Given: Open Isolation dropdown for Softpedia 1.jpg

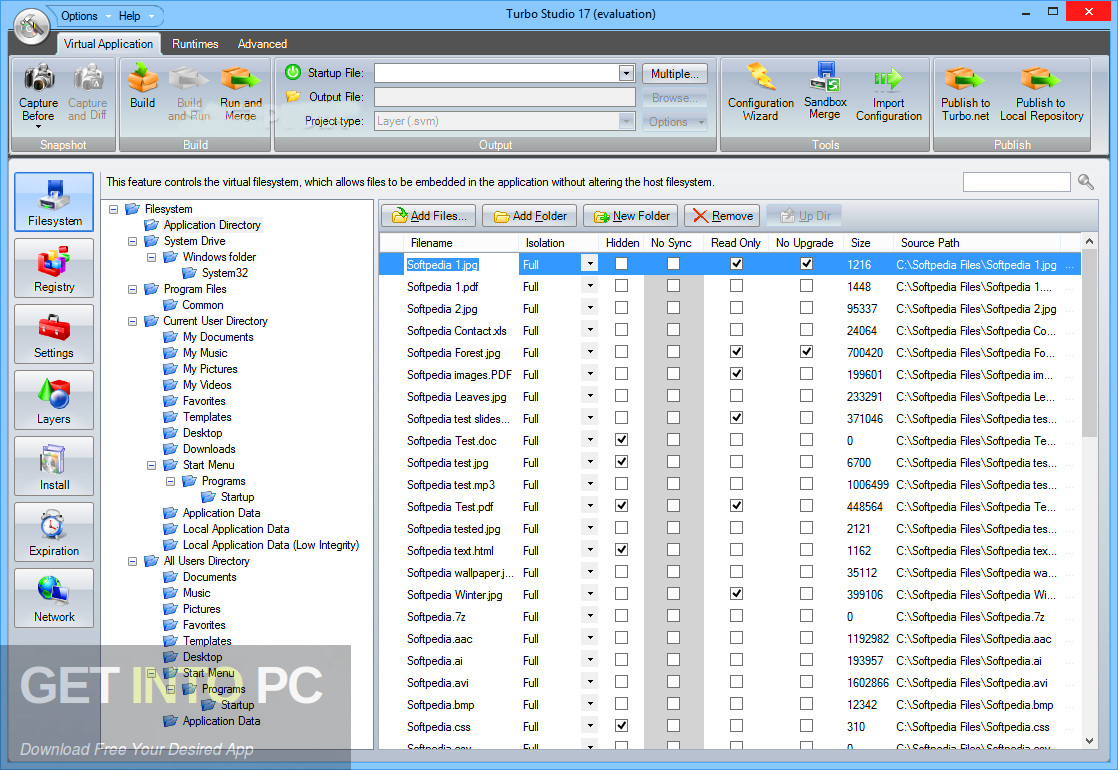Looking at the screenshot, I should point(590,264).
